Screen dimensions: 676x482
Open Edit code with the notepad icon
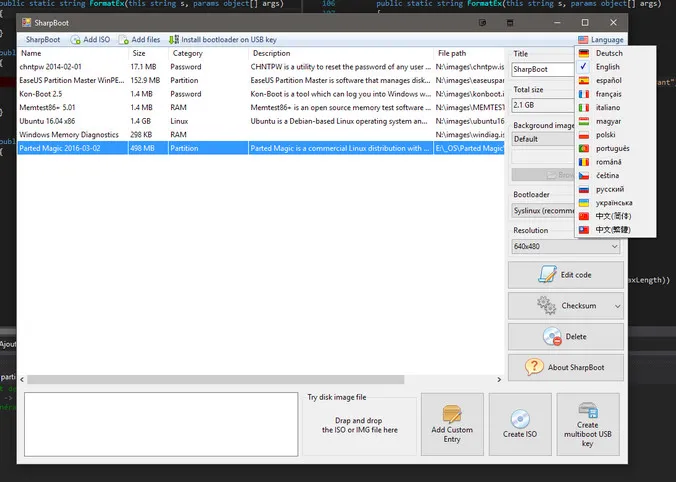tap(548, 275)
